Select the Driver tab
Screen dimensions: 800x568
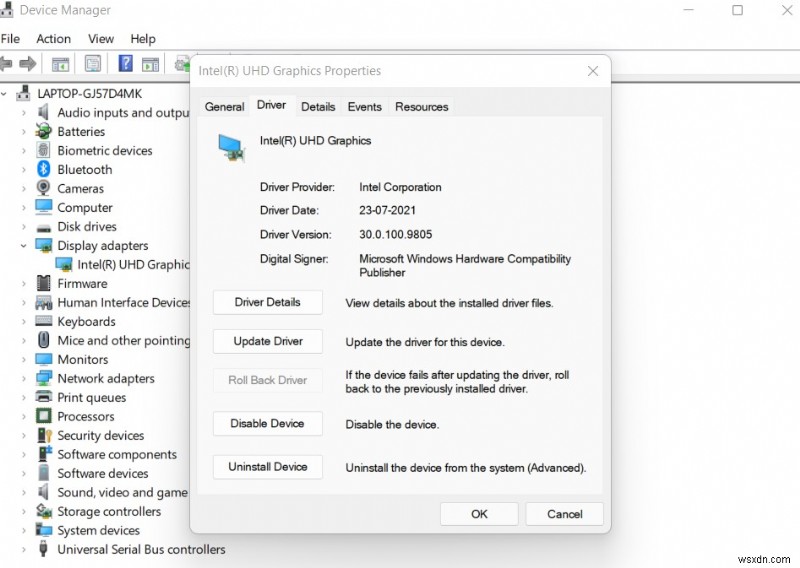(271, 105)
